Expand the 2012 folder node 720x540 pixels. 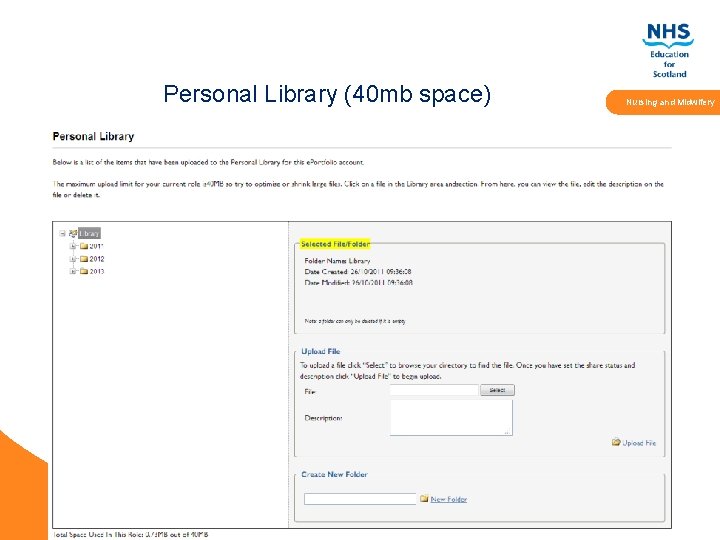73,259
